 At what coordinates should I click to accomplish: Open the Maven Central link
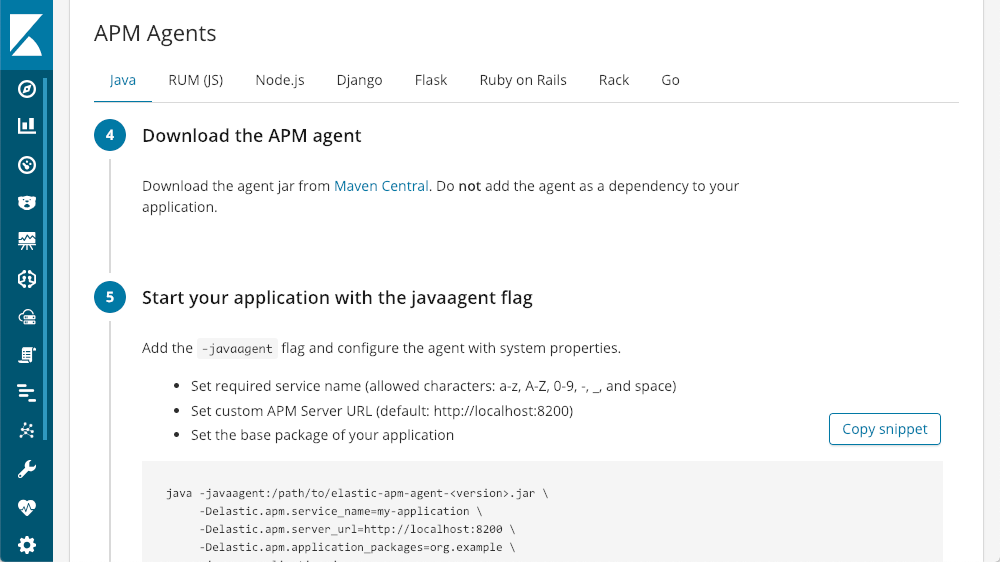coord(381,186)
